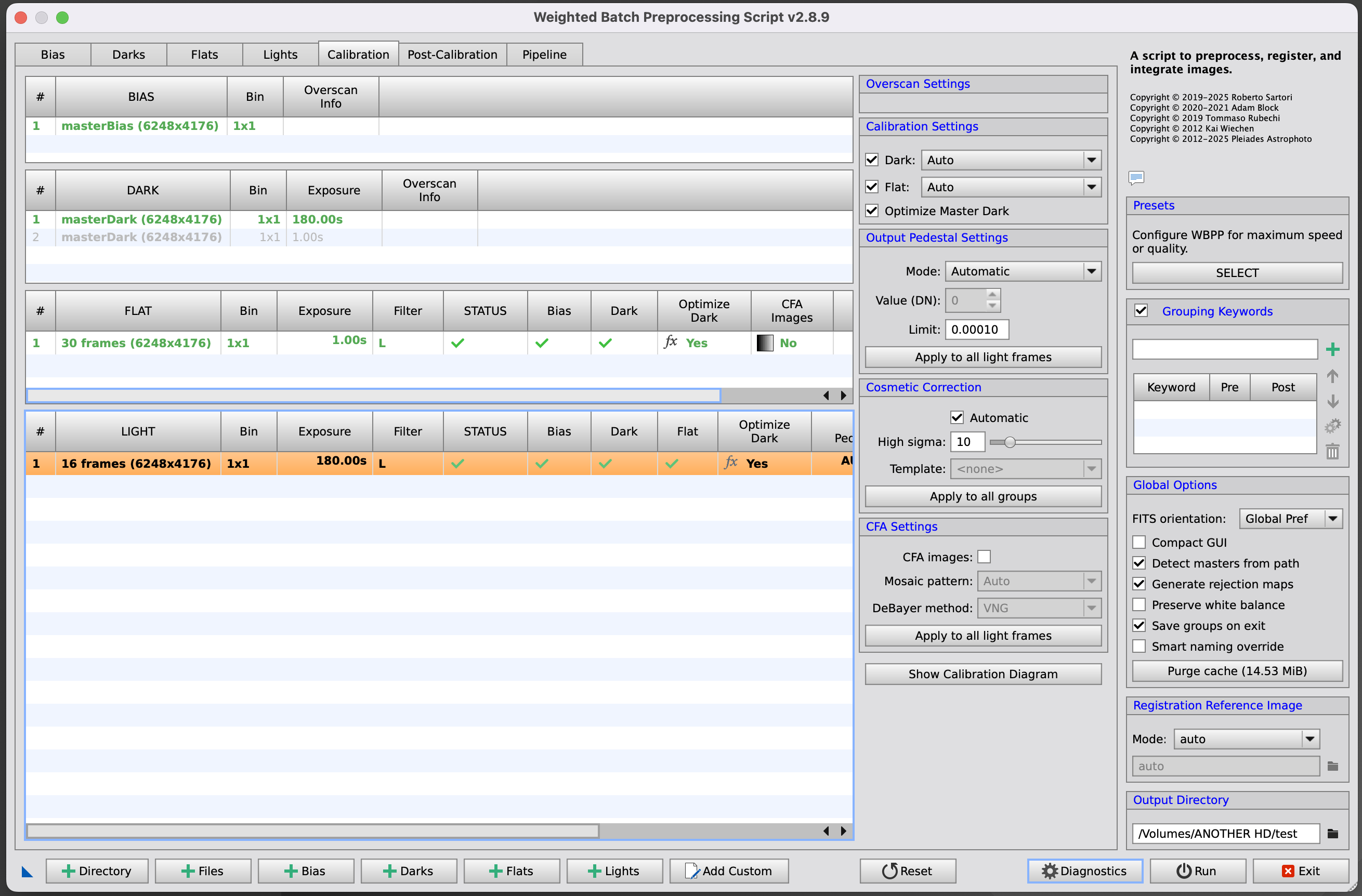The height and width of the screenshot is (896, 1362).
Task: Enable the CFA images checkbox
Action: [984, 557]
